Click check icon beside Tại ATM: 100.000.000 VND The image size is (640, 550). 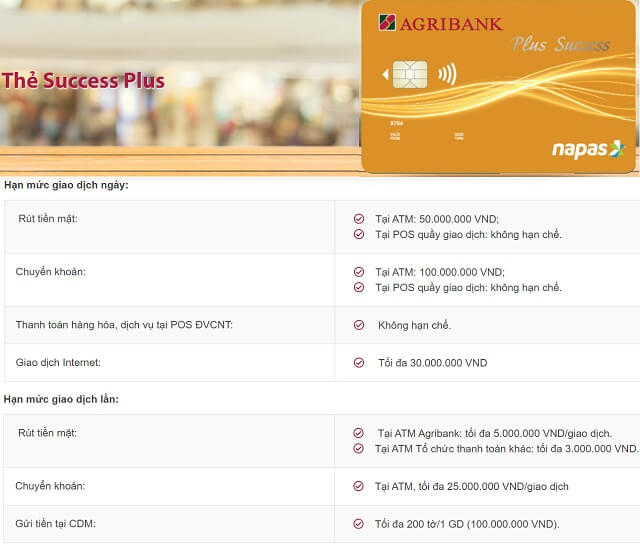[x=359, y=272]
